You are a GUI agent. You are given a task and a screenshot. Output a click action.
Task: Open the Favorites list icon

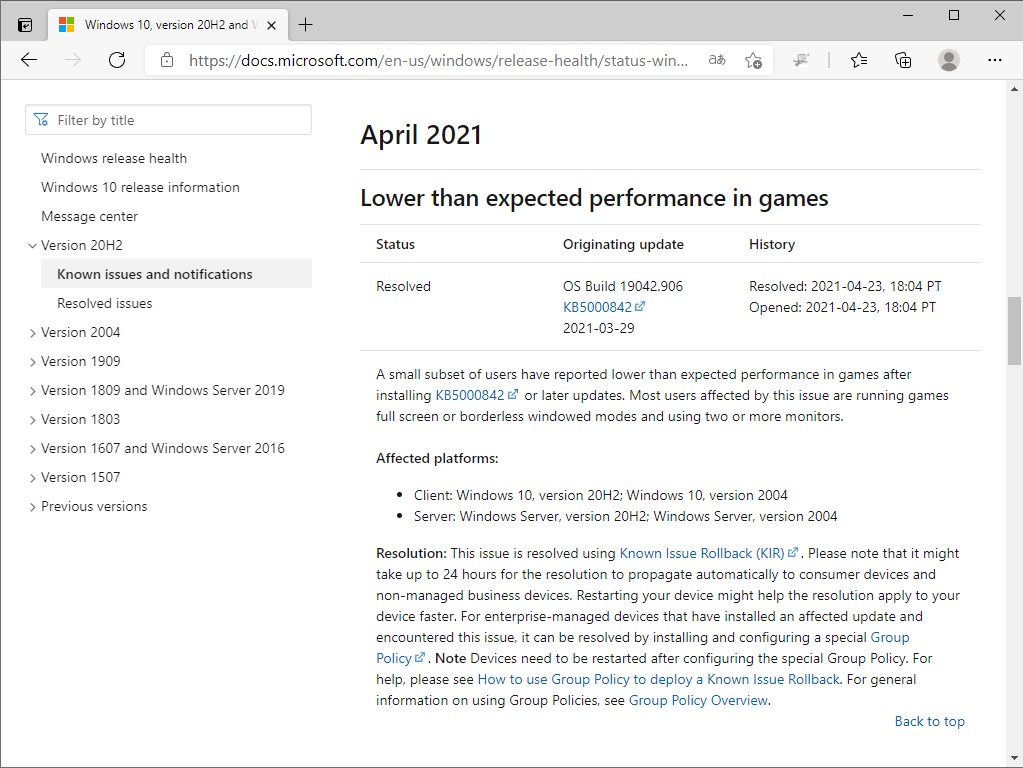pos(859,60)
